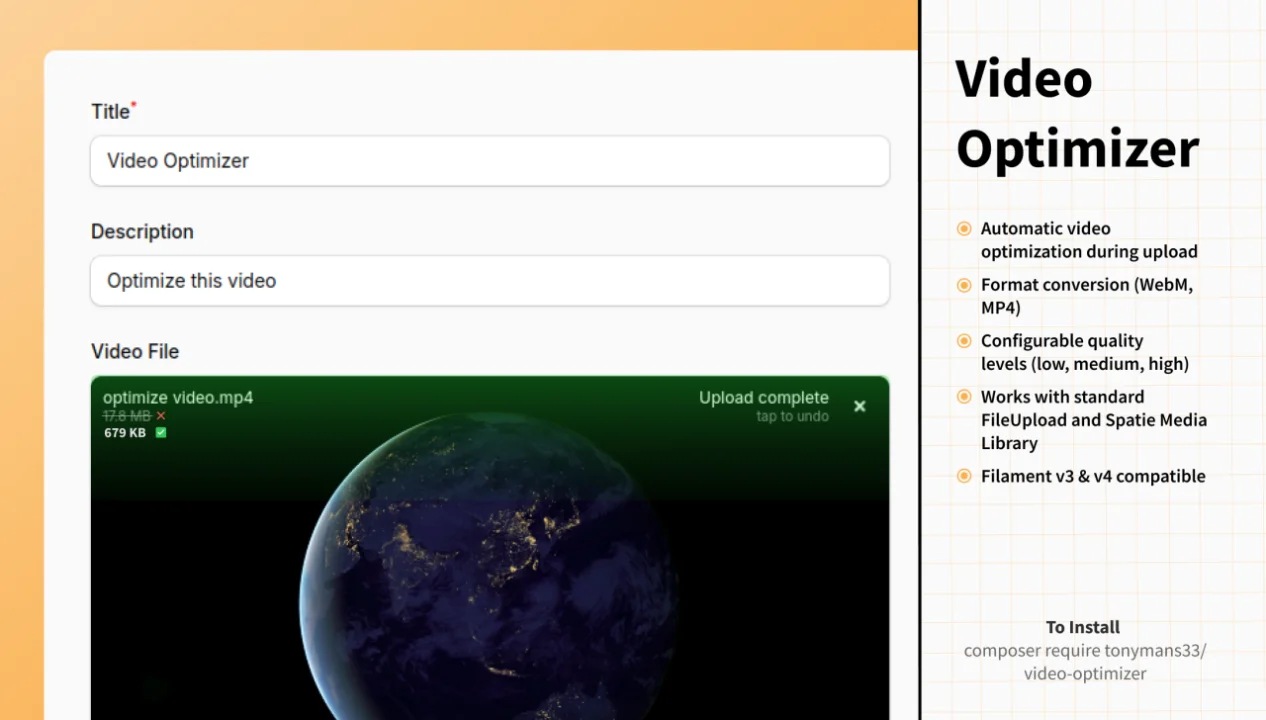The height and width of the screenshot is (720, 1266).
Task: Click the bullet beside Filament v3 & v4 compatible
Action: tap(963, 476)
